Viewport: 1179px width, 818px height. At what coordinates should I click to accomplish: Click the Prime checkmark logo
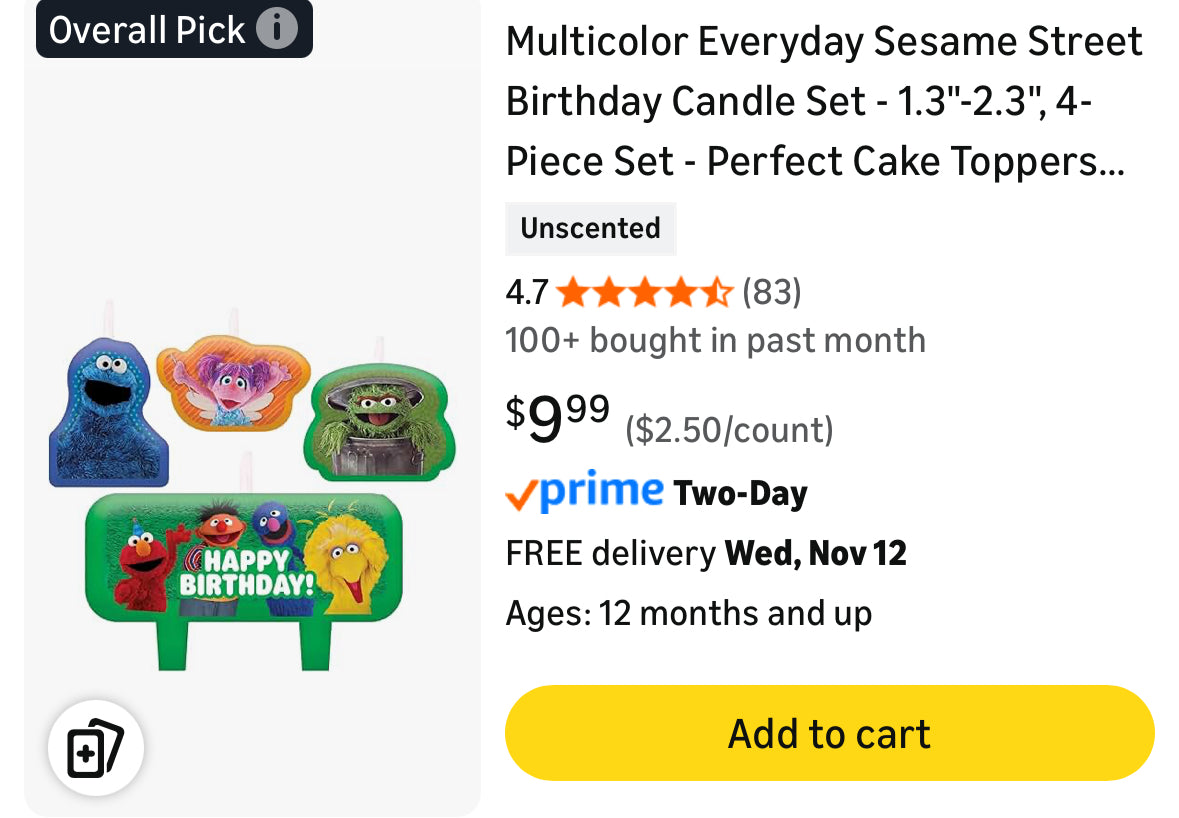pos(584,492)
